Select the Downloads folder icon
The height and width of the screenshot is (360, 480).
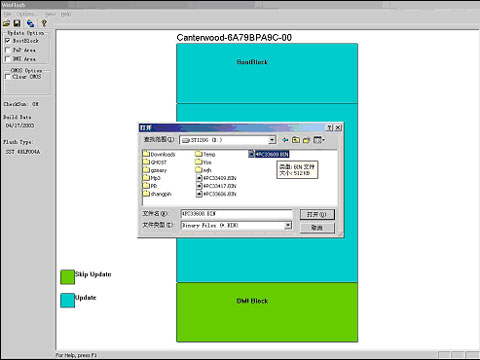point(146,154)
